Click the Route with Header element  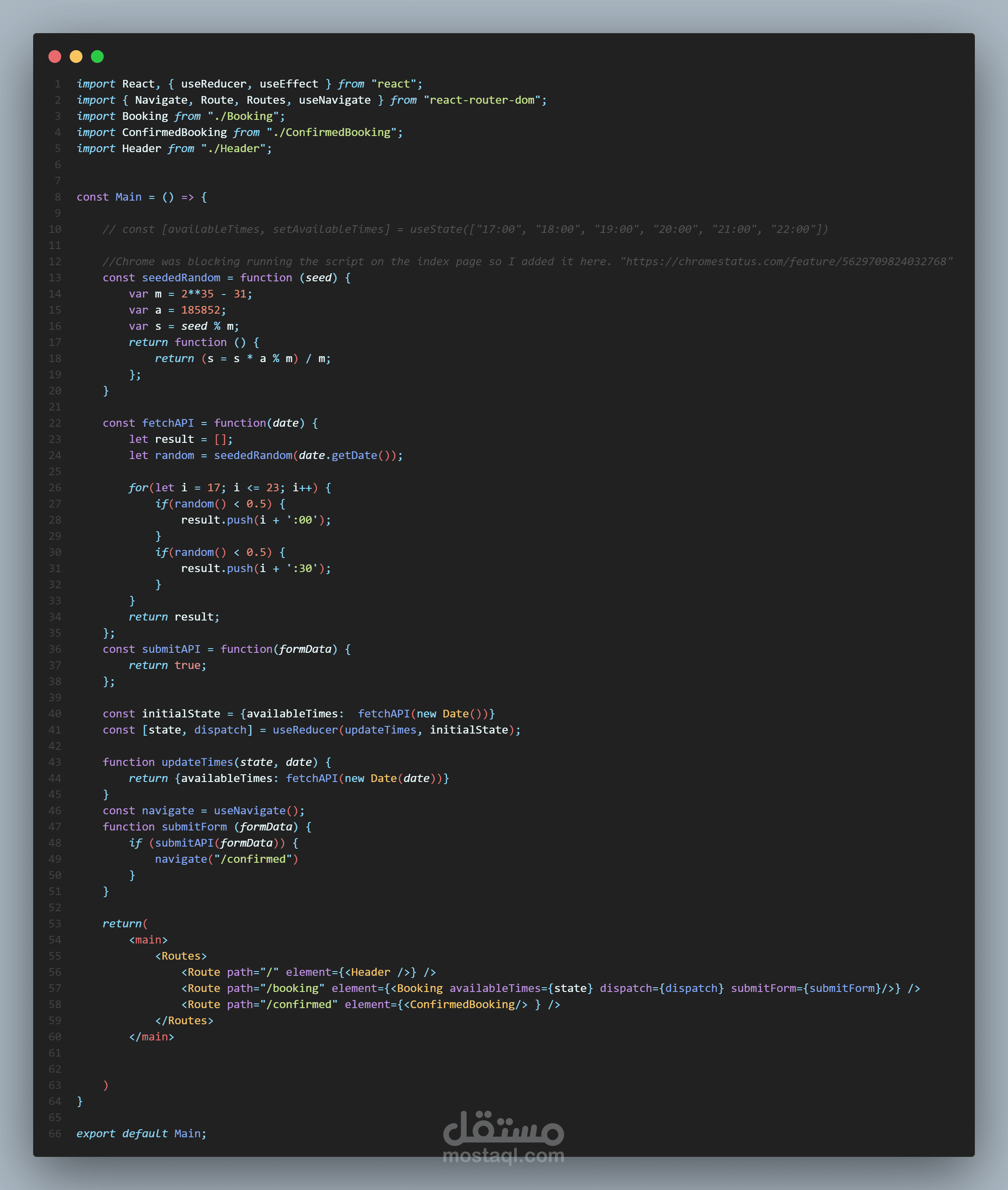(x=309, y=972)
